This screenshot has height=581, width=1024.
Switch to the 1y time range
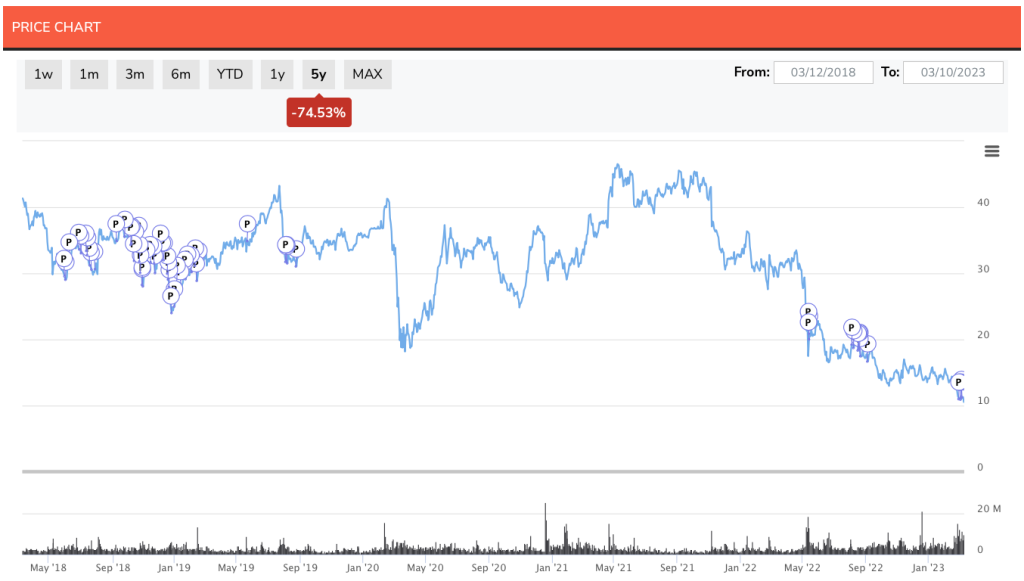tap(278, 74)
